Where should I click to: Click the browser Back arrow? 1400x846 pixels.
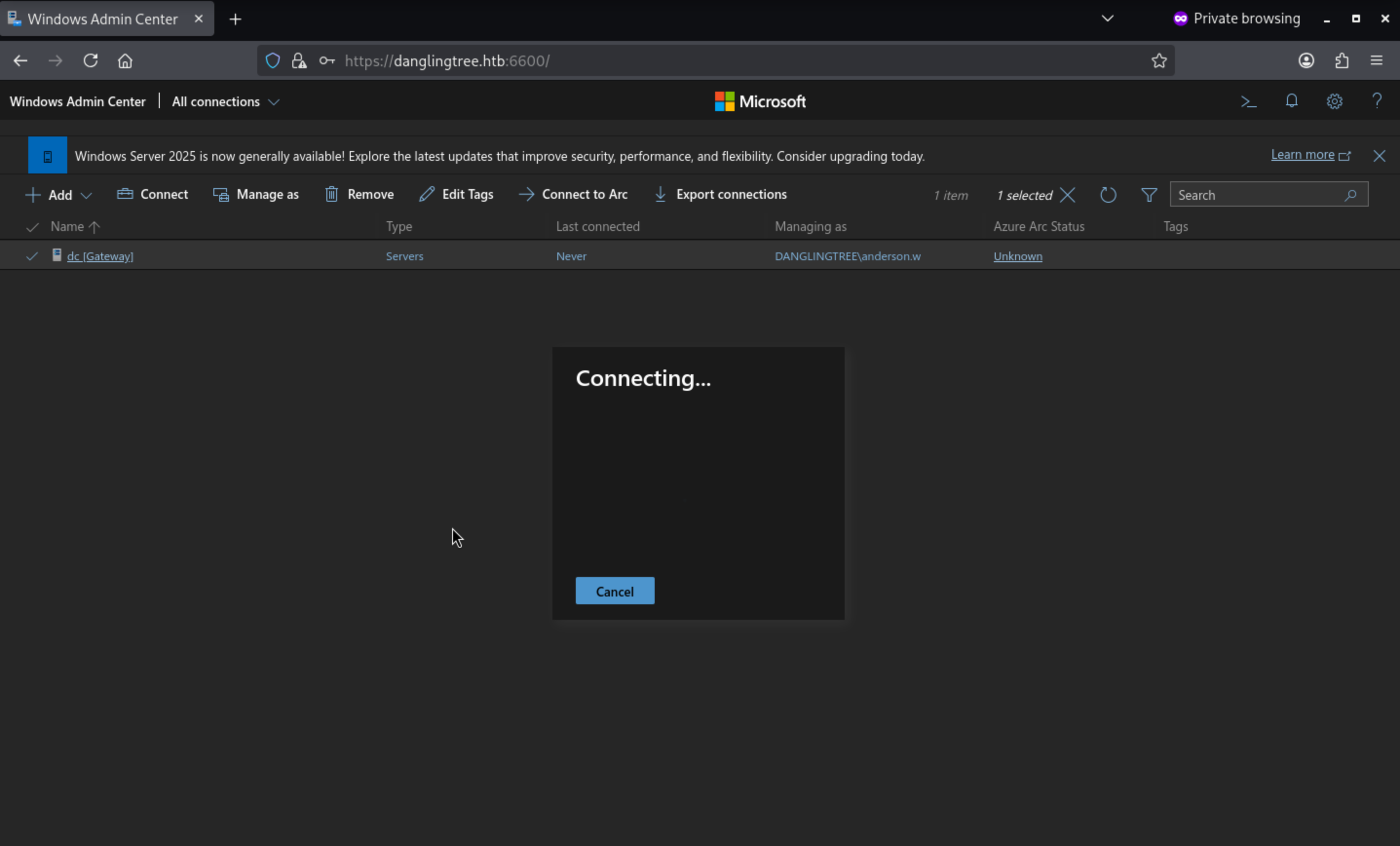(x=20, y=61)
